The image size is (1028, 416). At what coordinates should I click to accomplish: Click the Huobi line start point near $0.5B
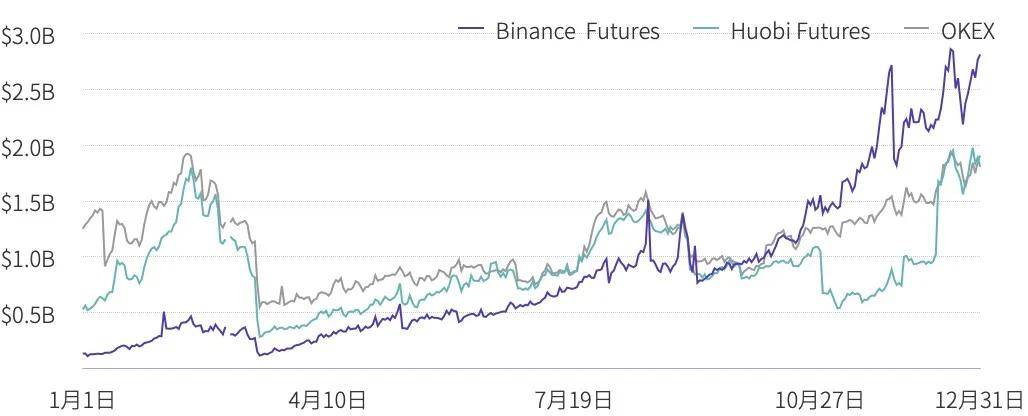tap(83, 307)
